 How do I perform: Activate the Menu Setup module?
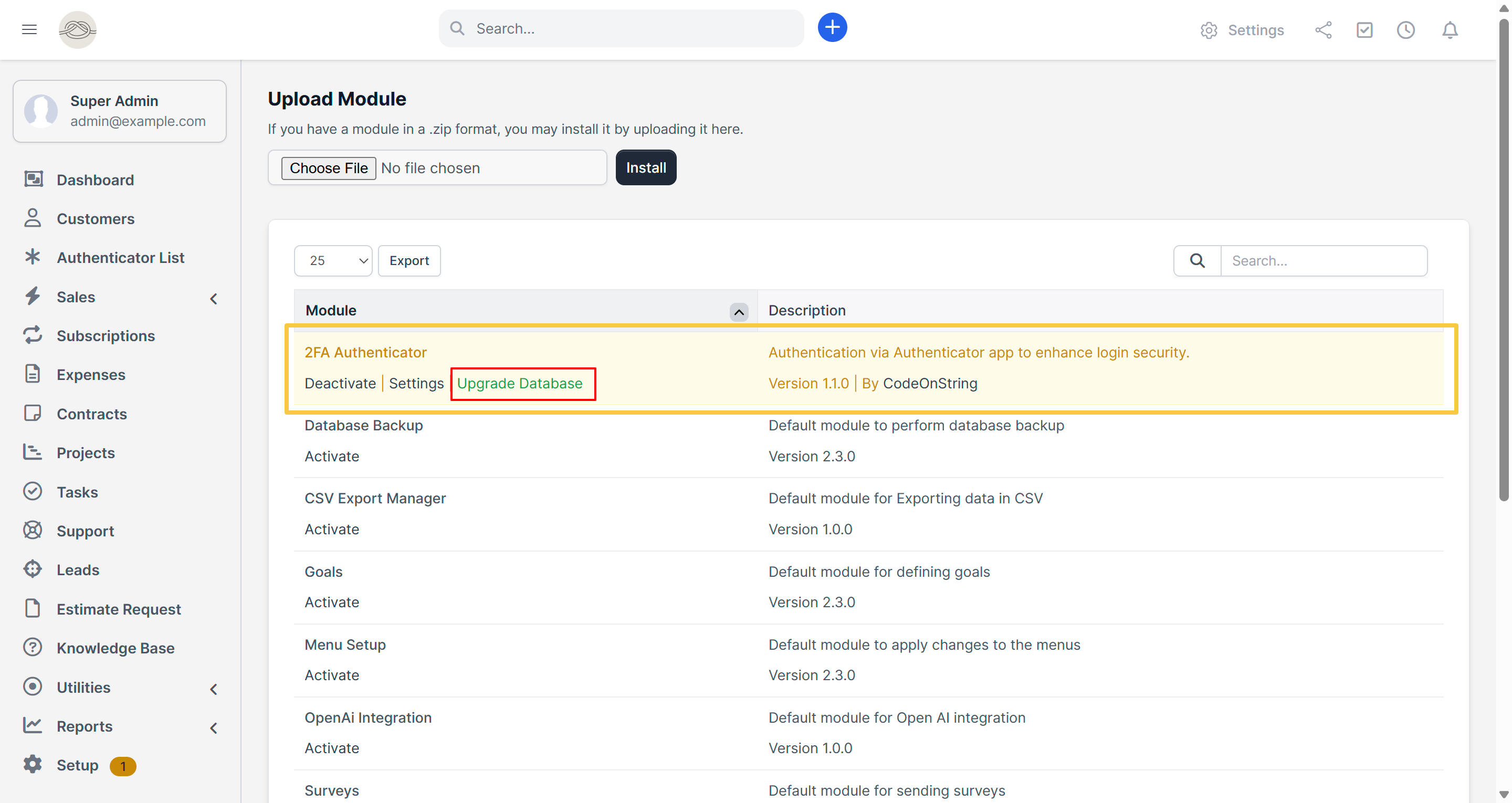[332, 675]
